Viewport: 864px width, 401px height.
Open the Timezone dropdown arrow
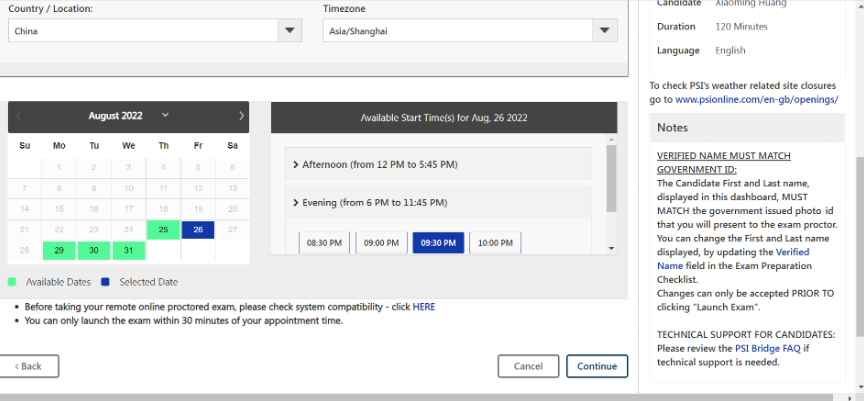click(x=605, y=31)
